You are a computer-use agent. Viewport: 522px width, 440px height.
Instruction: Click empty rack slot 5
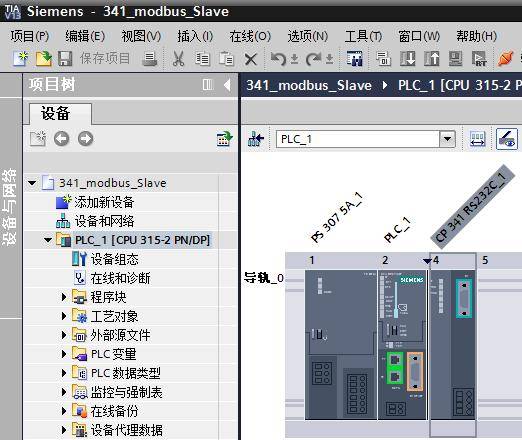click(500, 345)
